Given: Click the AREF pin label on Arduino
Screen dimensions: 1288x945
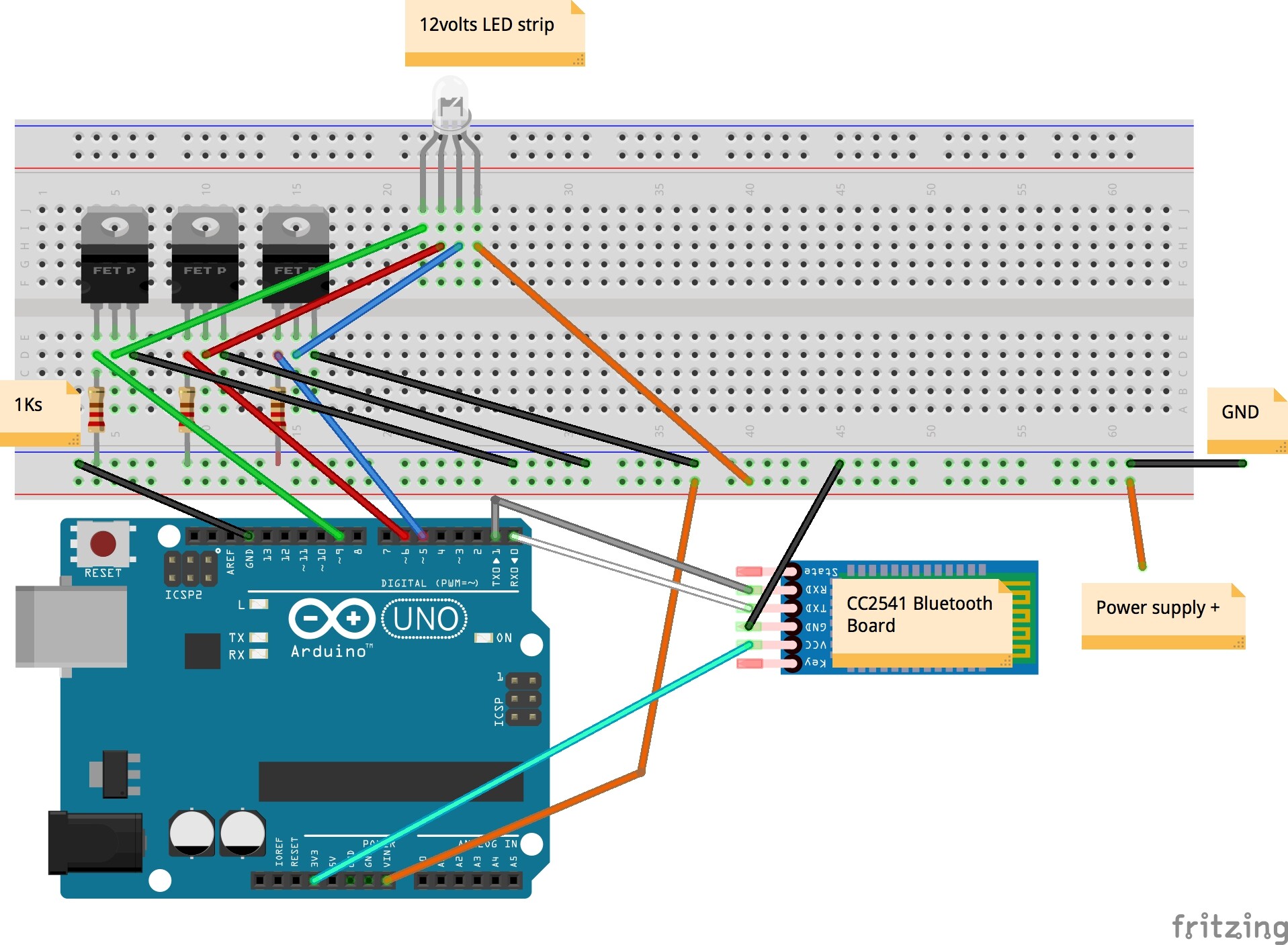Looking at the screenshot, I should coord(230,561).
